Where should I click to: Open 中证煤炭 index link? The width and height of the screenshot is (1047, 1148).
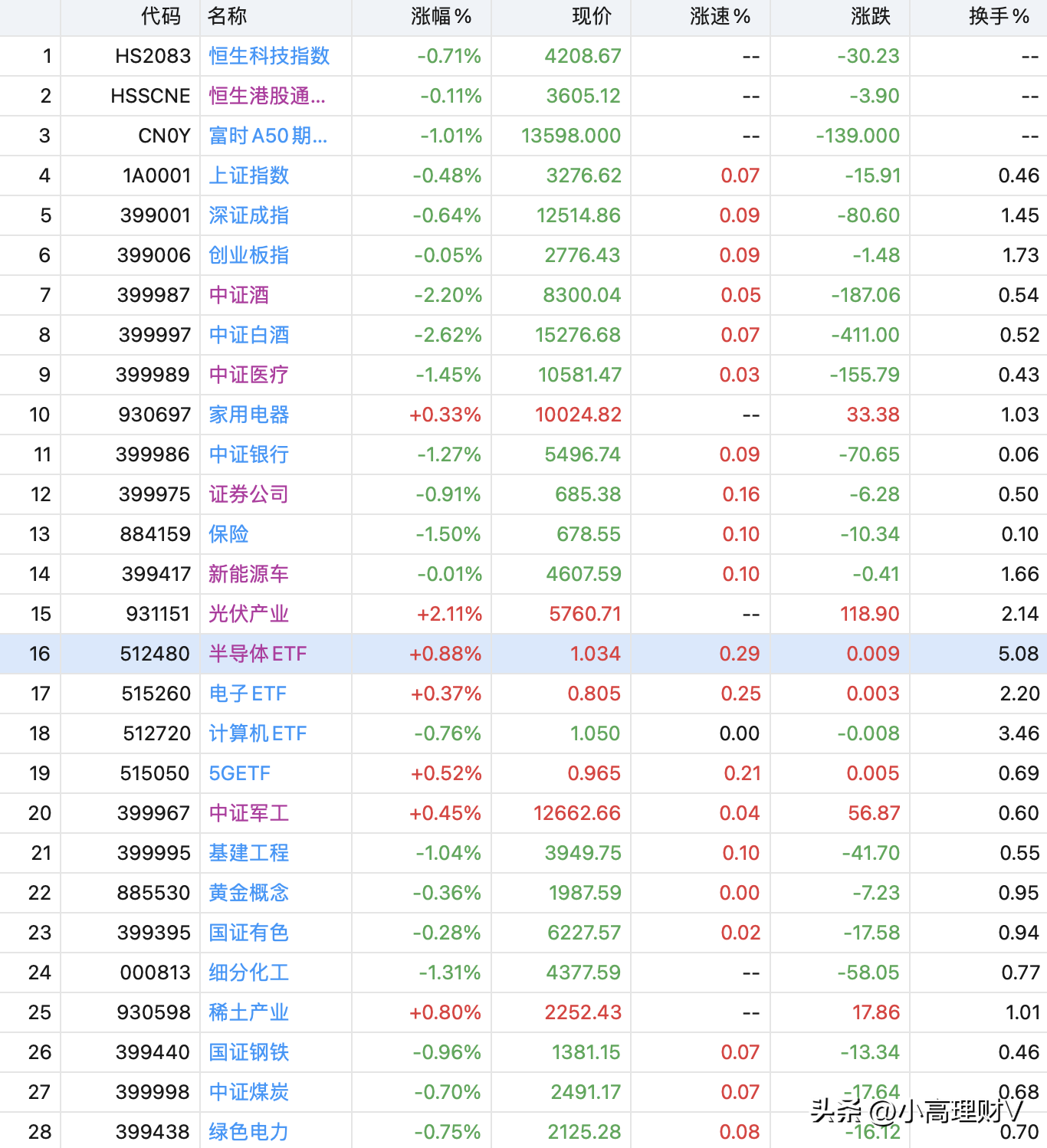click(249, 1092)
